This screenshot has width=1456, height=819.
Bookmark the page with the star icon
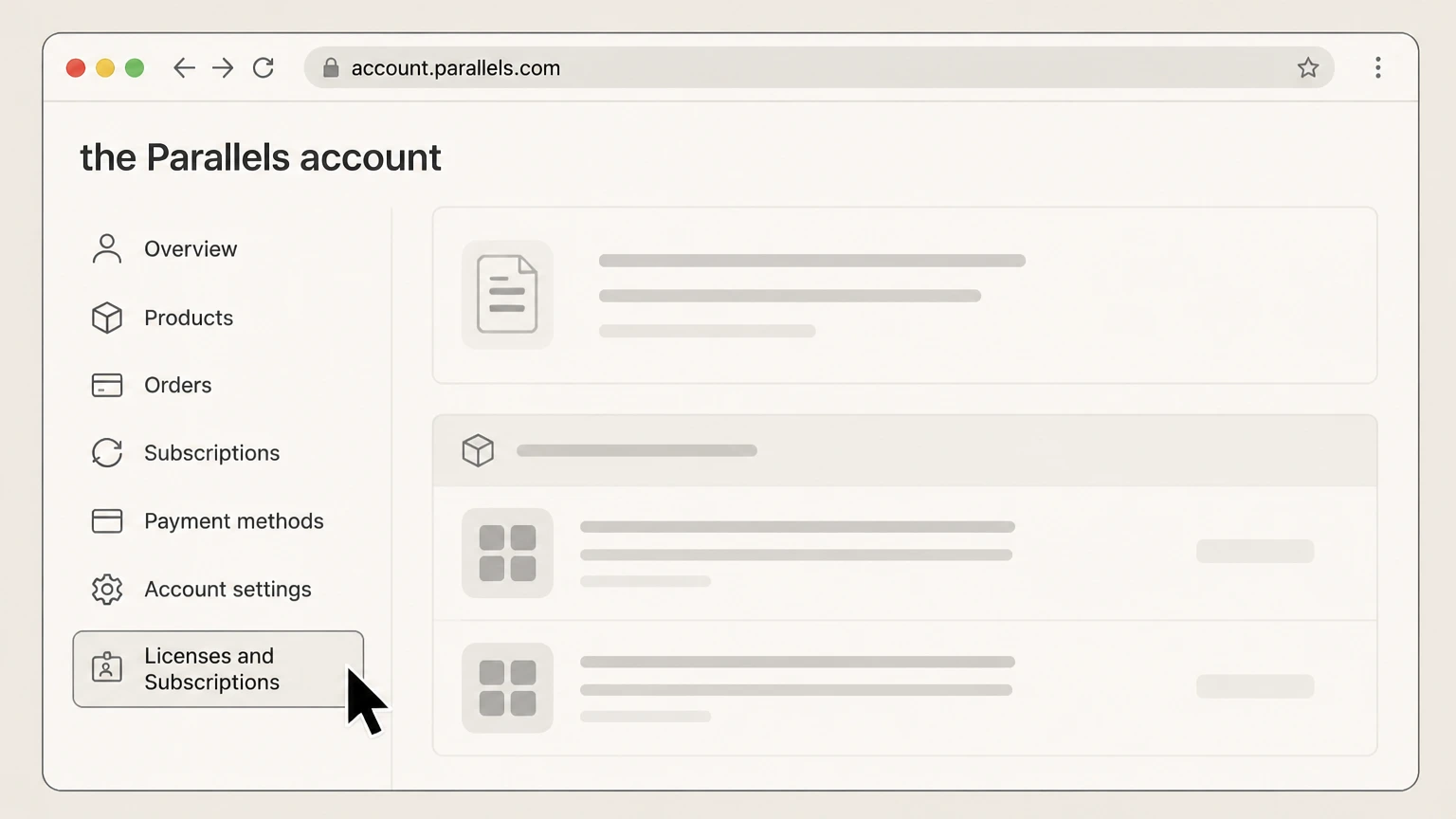click(x=1308, y=67)
